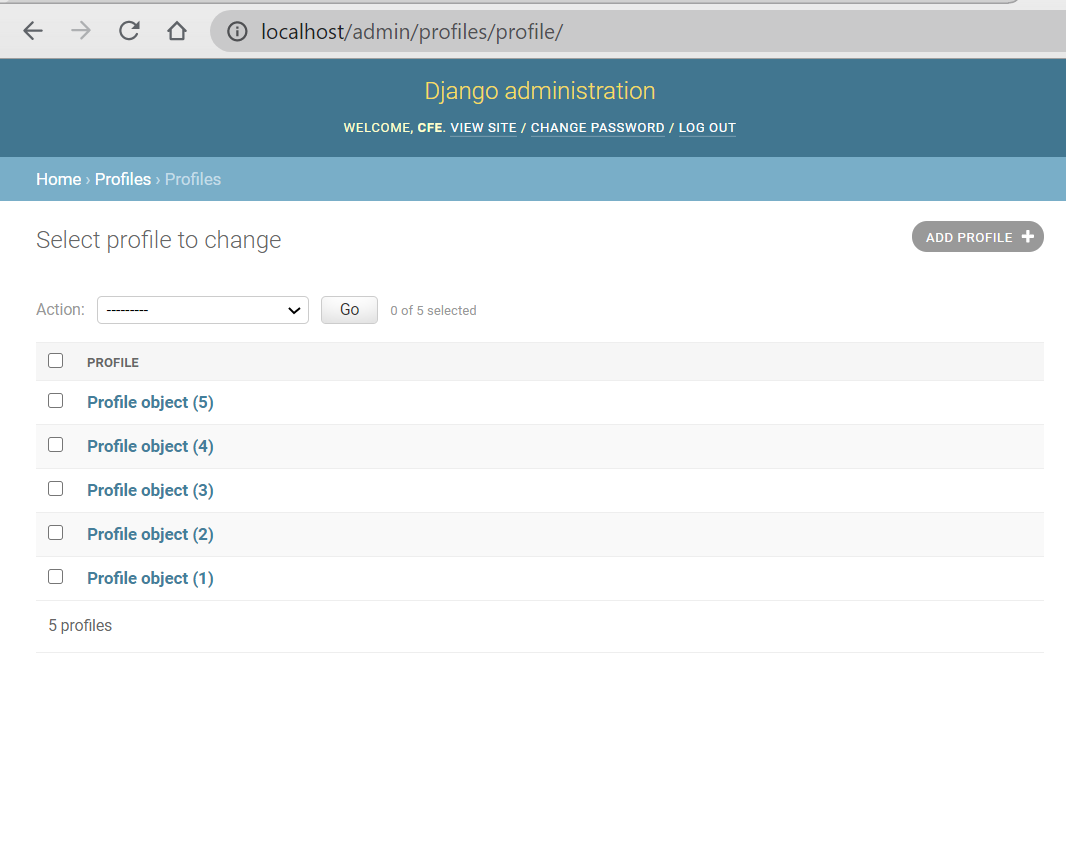1066x859 pixels.
Task: Click the 'Select profile to change' heading
Action: (x=158, y=240)
